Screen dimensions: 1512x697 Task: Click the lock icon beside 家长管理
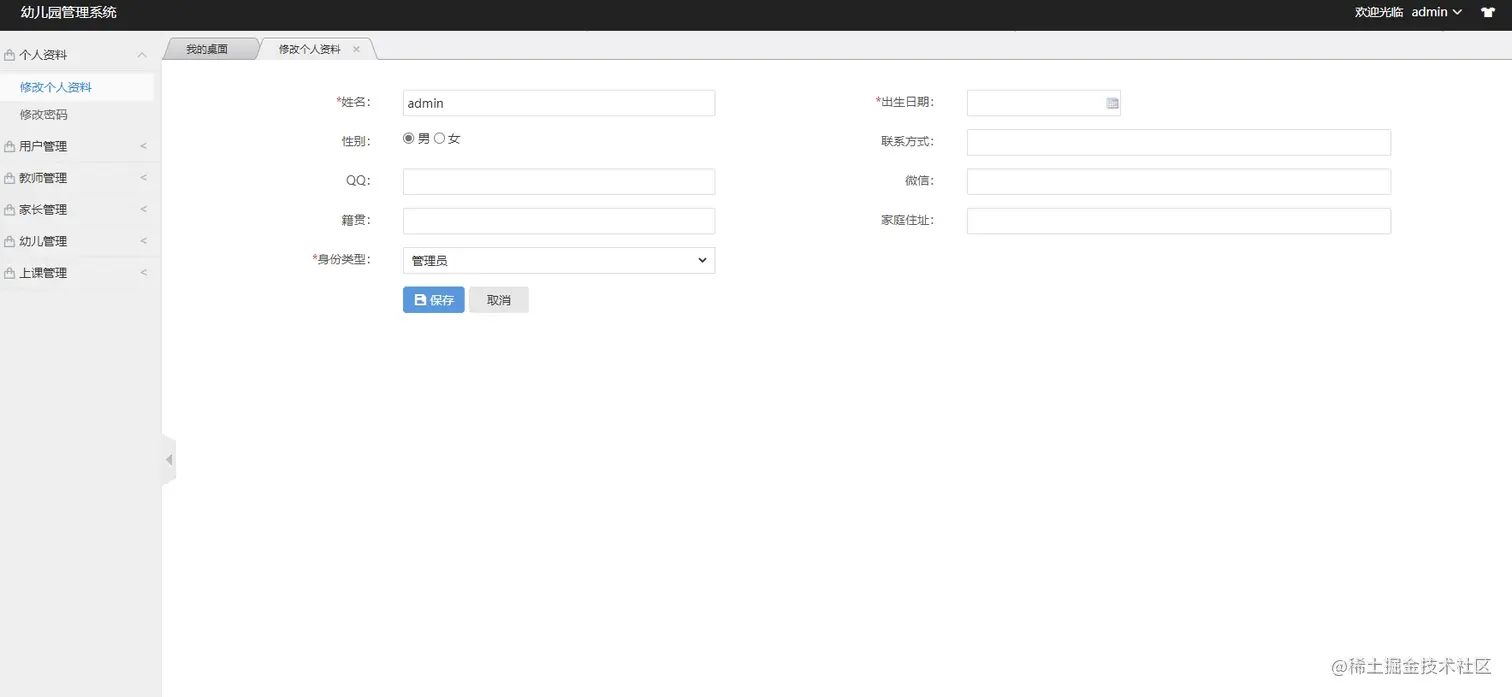pos(9,210)
